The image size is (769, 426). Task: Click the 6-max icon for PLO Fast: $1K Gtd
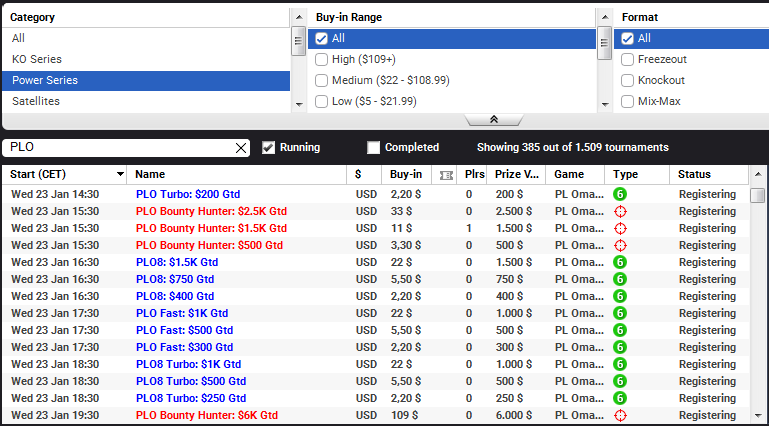coord(620,313)
